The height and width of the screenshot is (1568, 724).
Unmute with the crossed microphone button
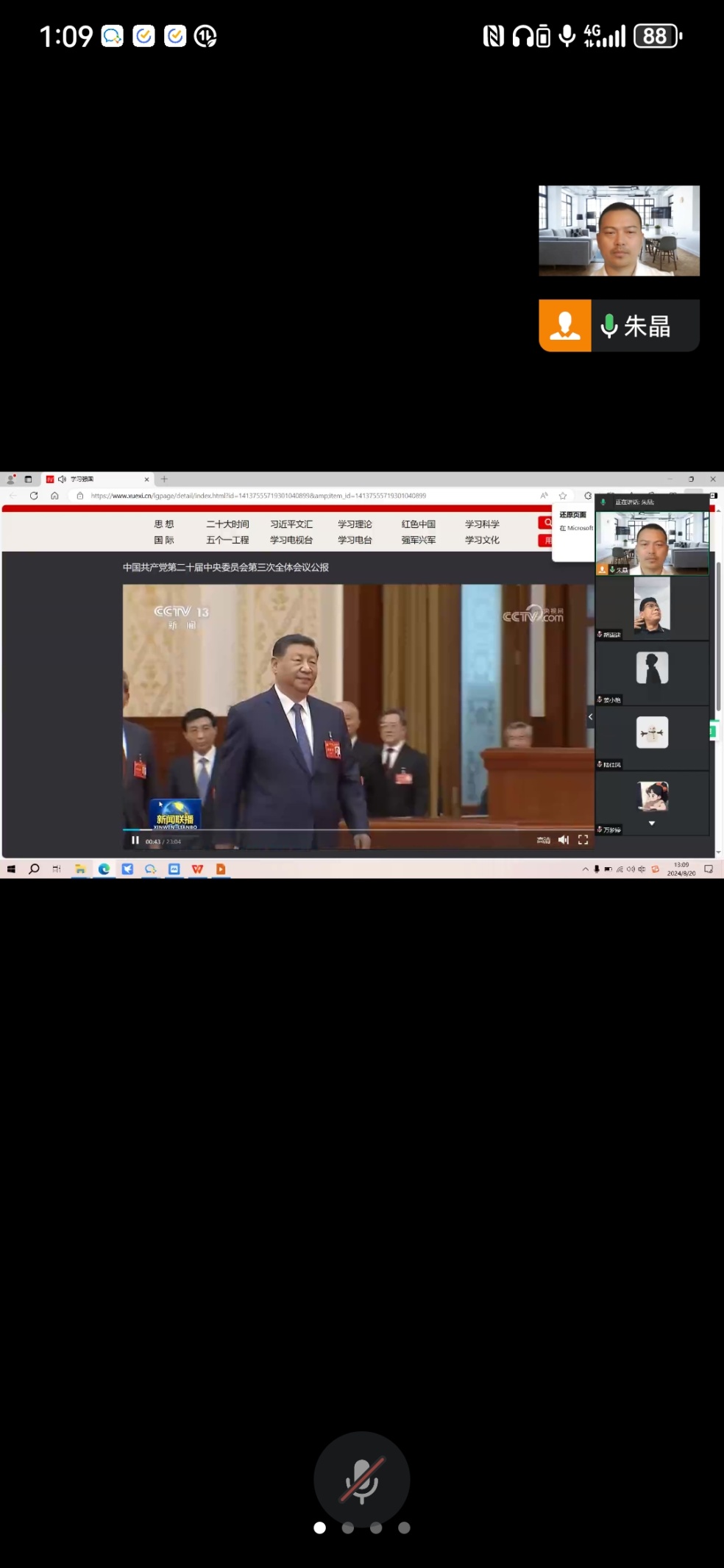click(361, 1479)
